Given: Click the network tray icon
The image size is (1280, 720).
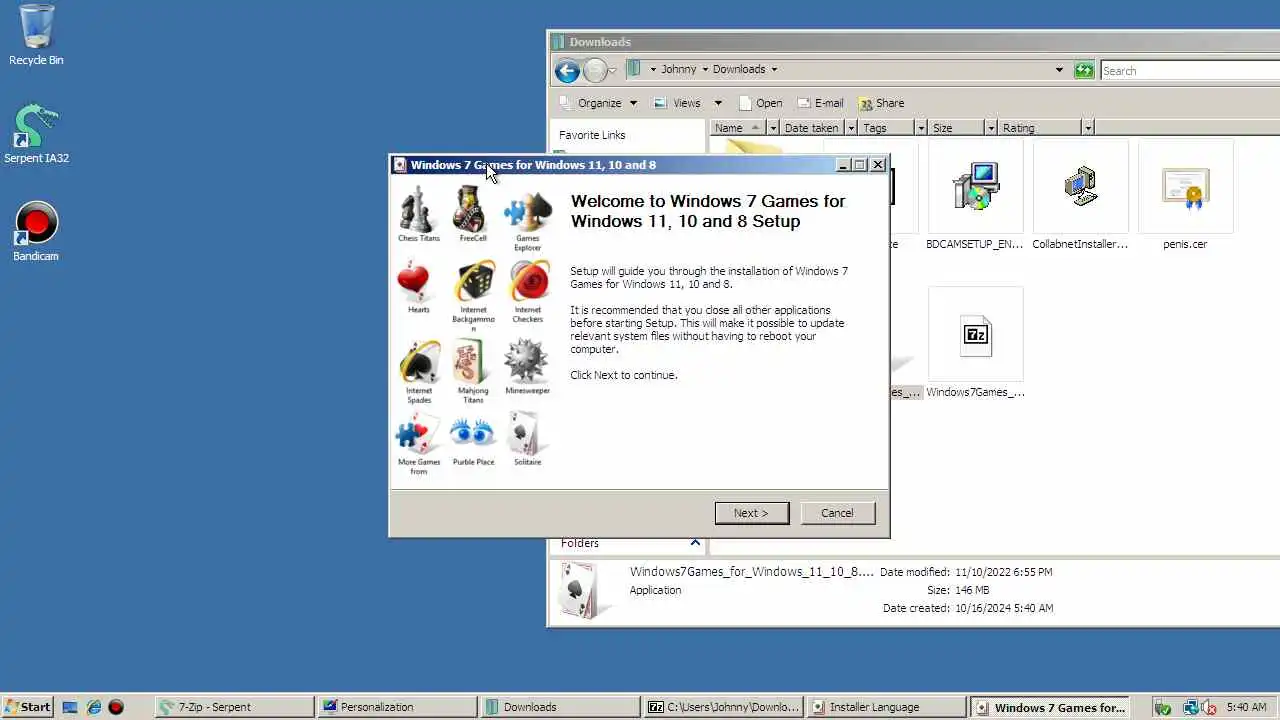Looking at the screenshot, I should point(1189,707).
